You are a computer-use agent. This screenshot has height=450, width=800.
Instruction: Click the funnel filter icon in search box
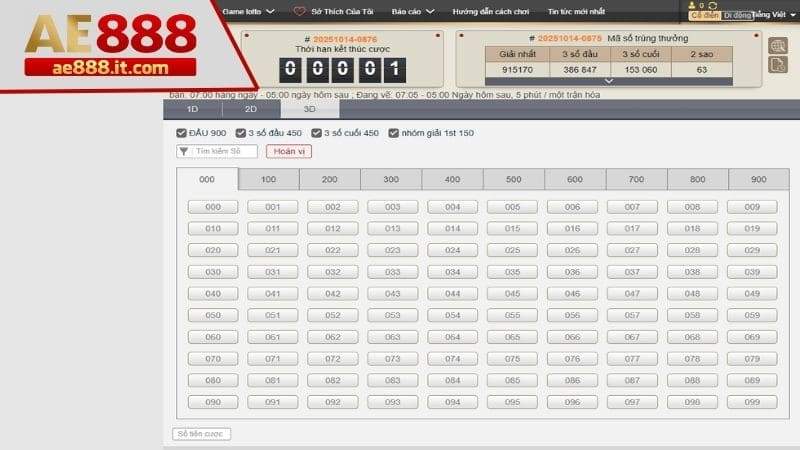pos(184,151)
